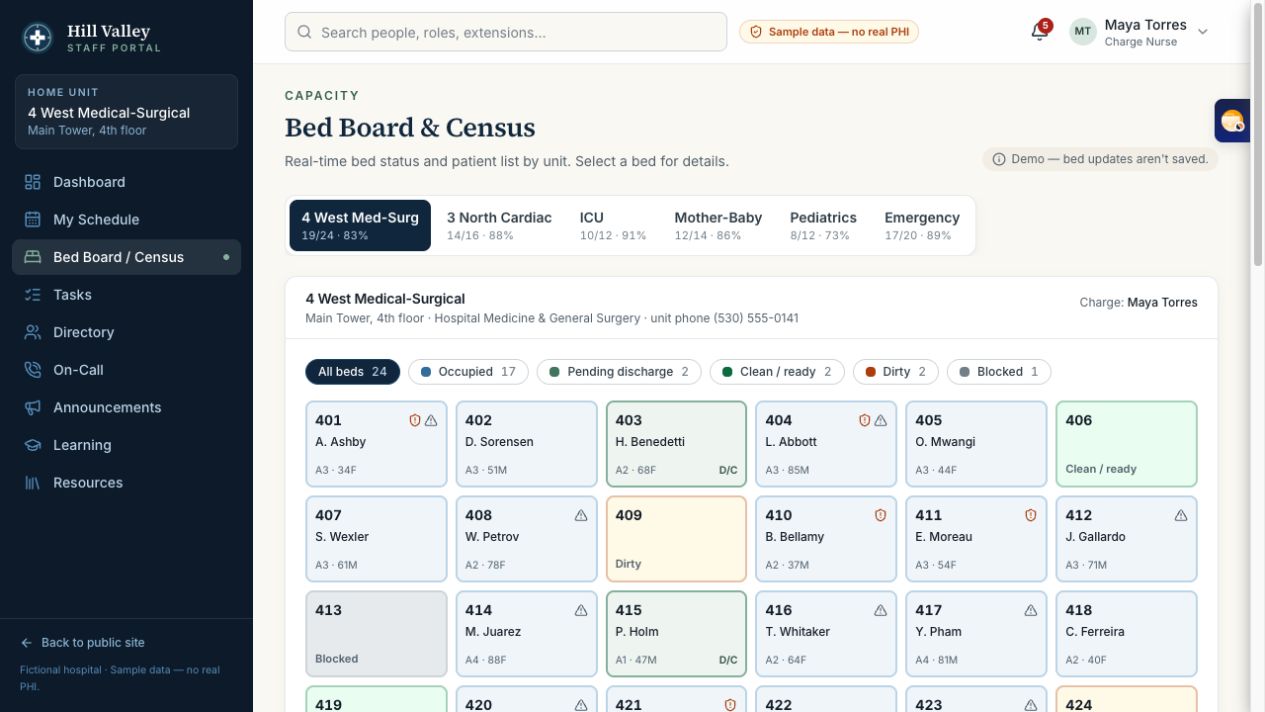Open Dashboard from sidebar
Viewport: 1265px width, 712px height.
tap(126, 182)
